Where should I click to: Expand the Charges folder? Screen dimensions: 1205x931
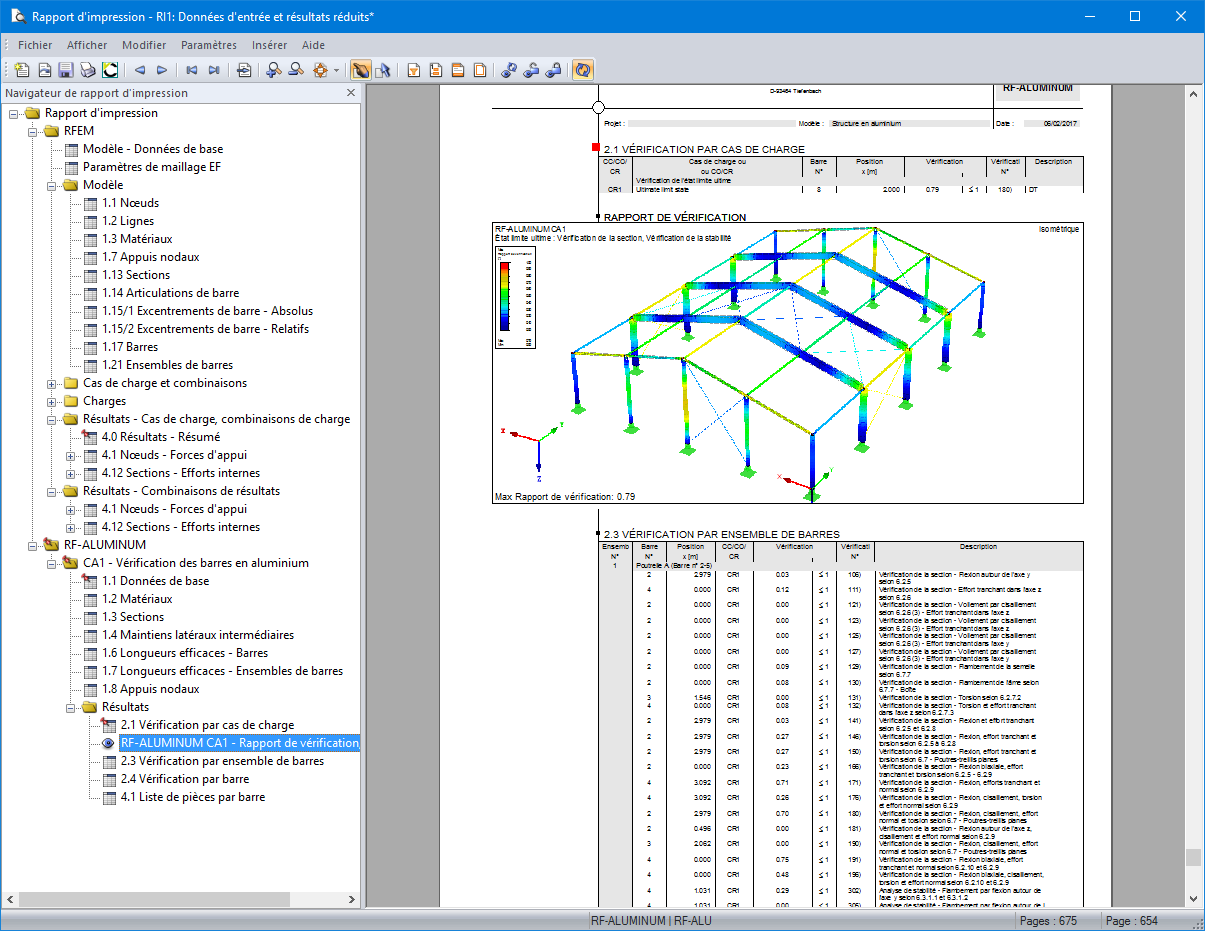coord(52,401)
